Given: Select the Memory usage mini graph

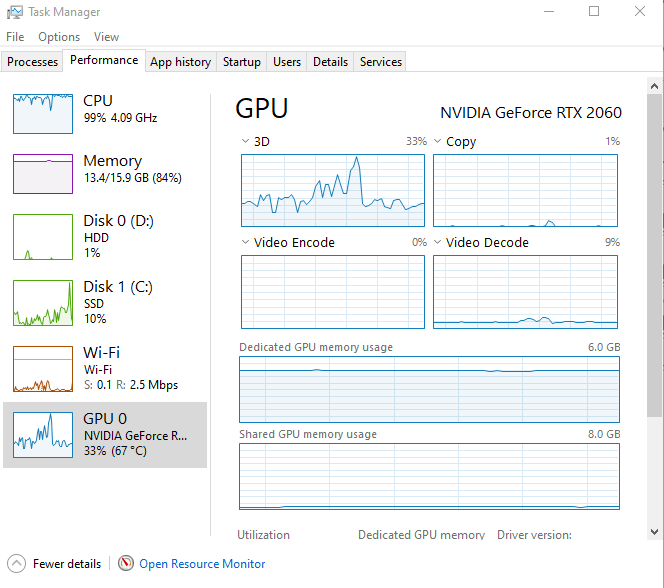Looking at the screenshot, I should coord(43,174).
